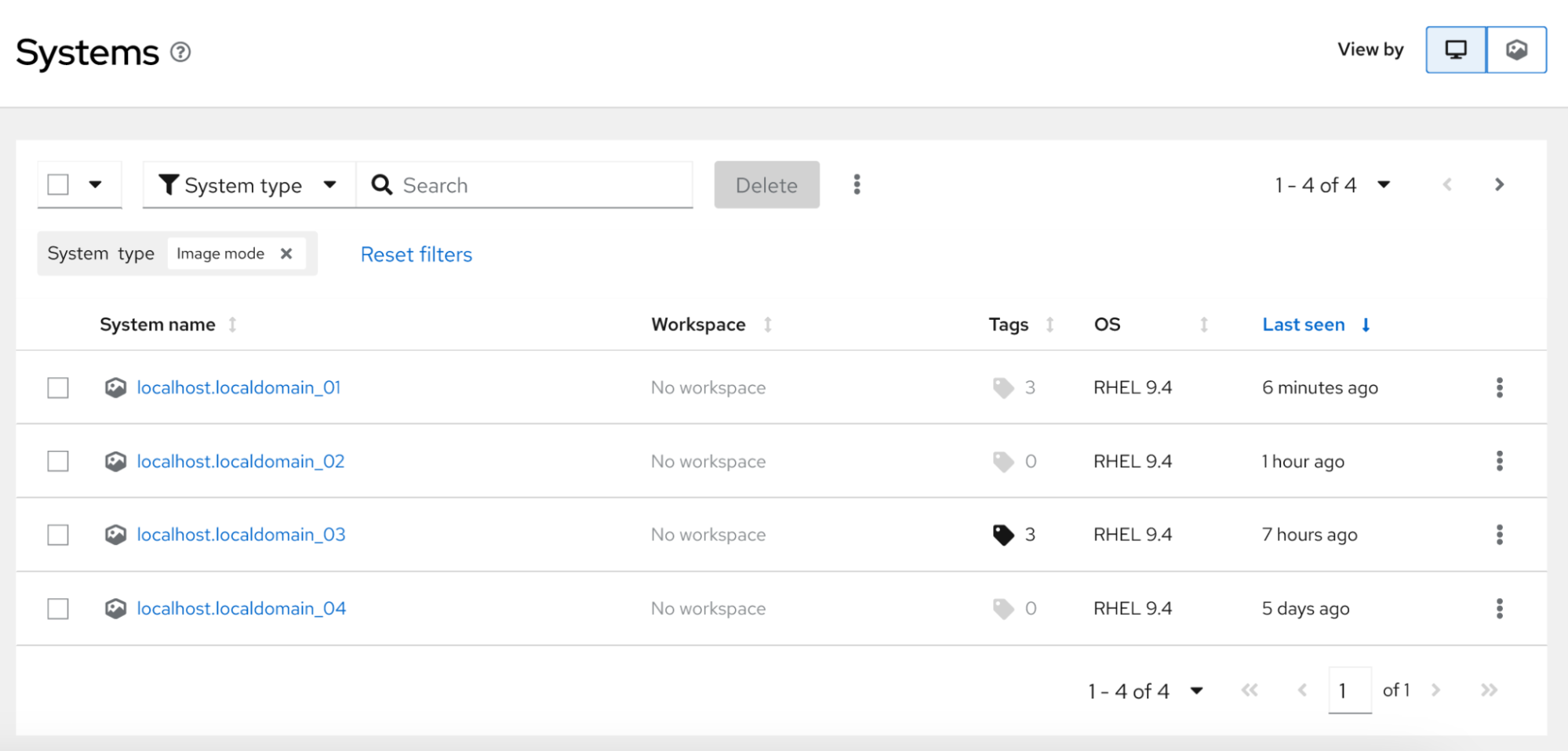
Task: Switch to systems view by monitor icon
Action: (x=1455, y=49)
